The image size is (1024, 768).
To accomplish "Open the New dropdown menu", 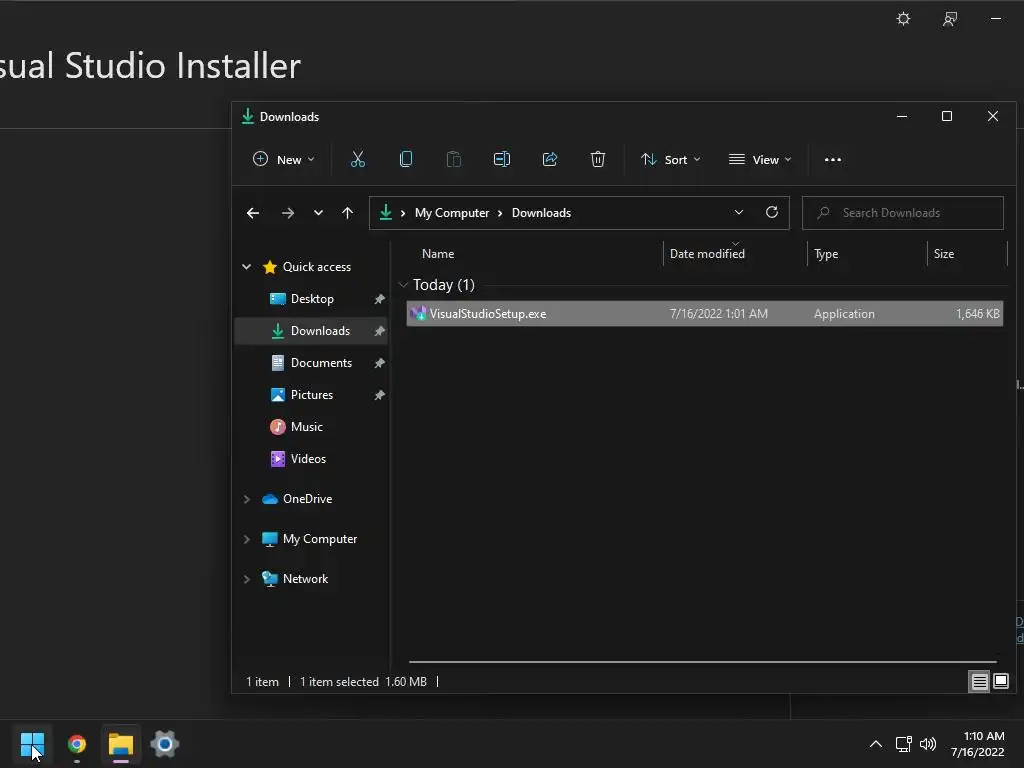I will click(x=283, y=159).
